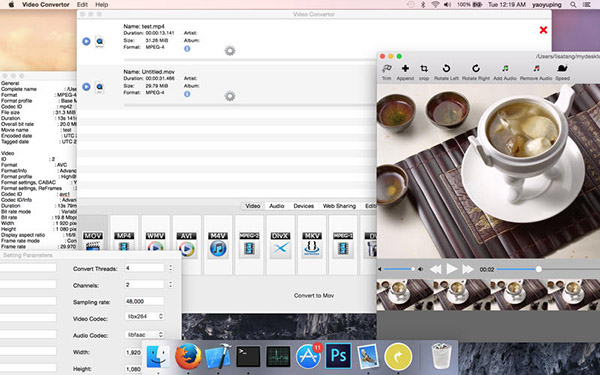Screen dimensions: 600x375
Task: Rewind video in editor window
Action: 435,269
